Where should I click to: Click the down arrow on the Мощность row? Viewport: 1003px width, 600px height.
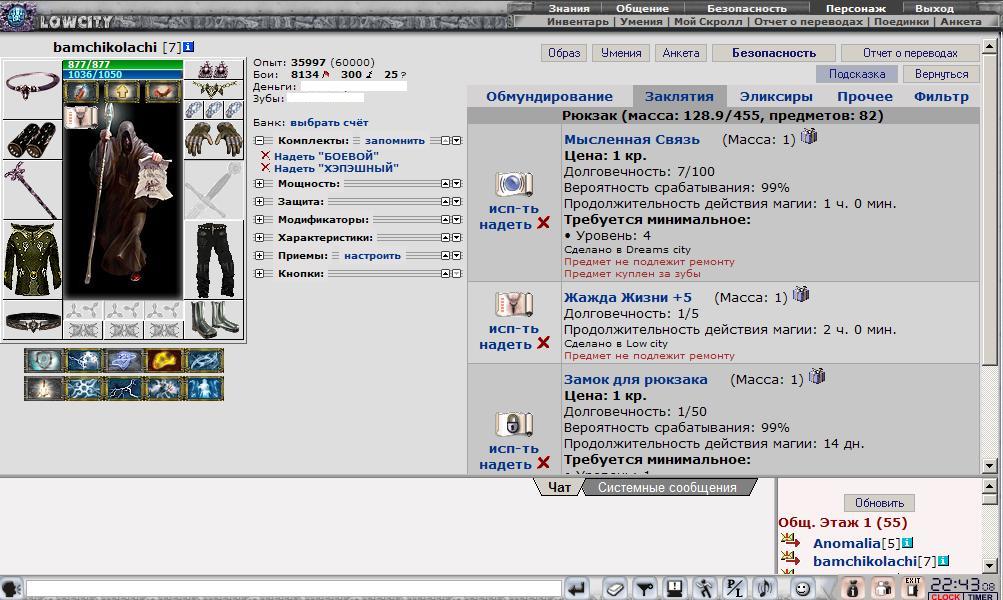click(457, 184)
